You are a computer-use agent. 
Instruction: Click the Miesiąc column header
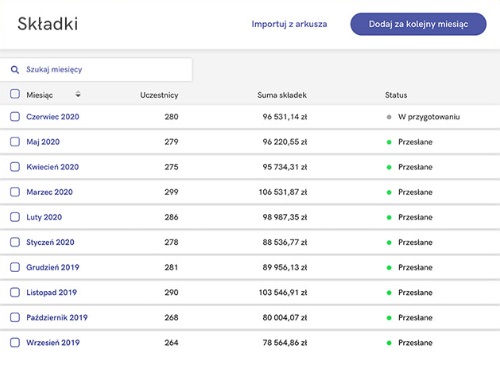40,95
